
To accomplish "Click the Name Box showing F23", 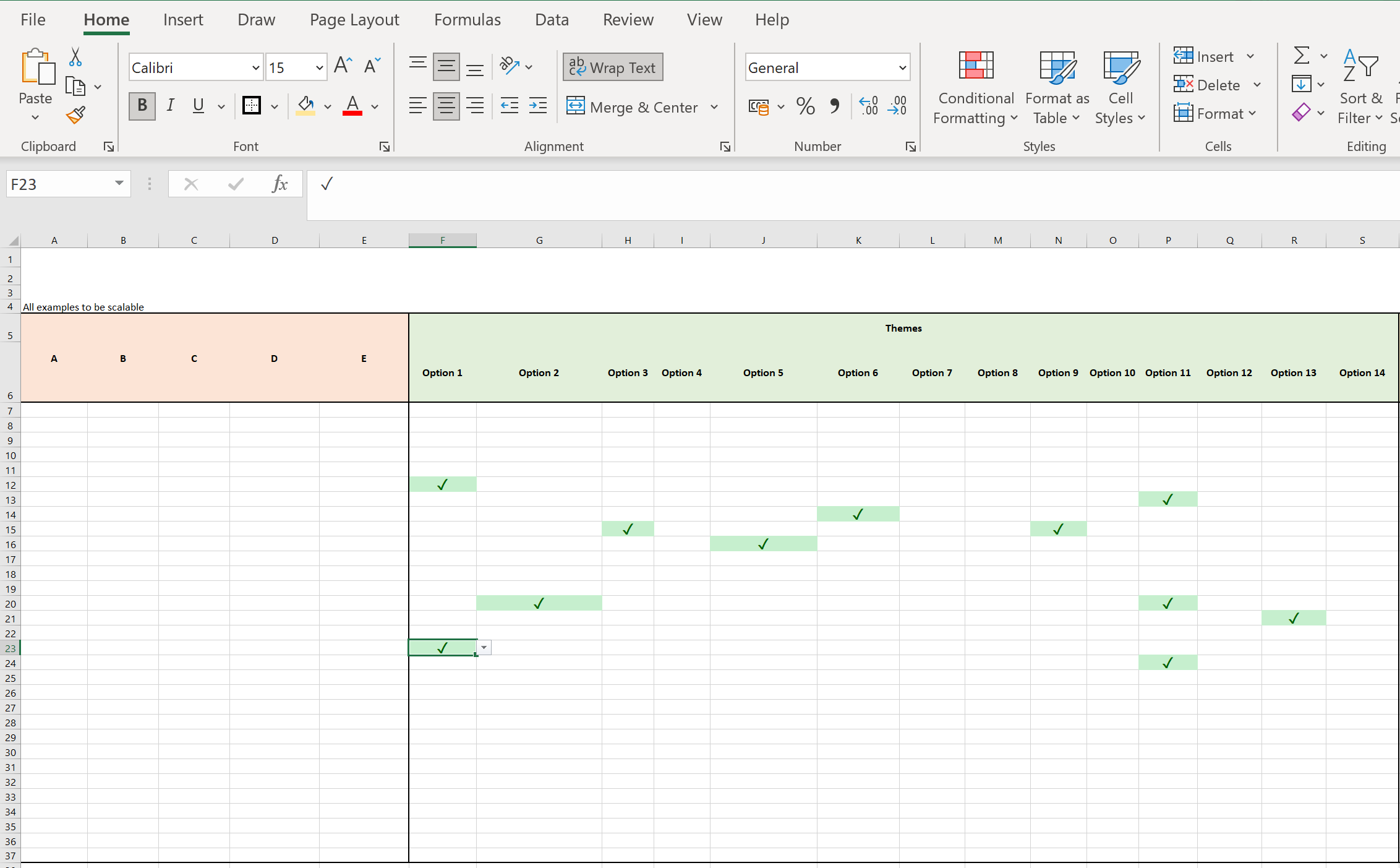I will pyautogui.click(x=59, y=184).
